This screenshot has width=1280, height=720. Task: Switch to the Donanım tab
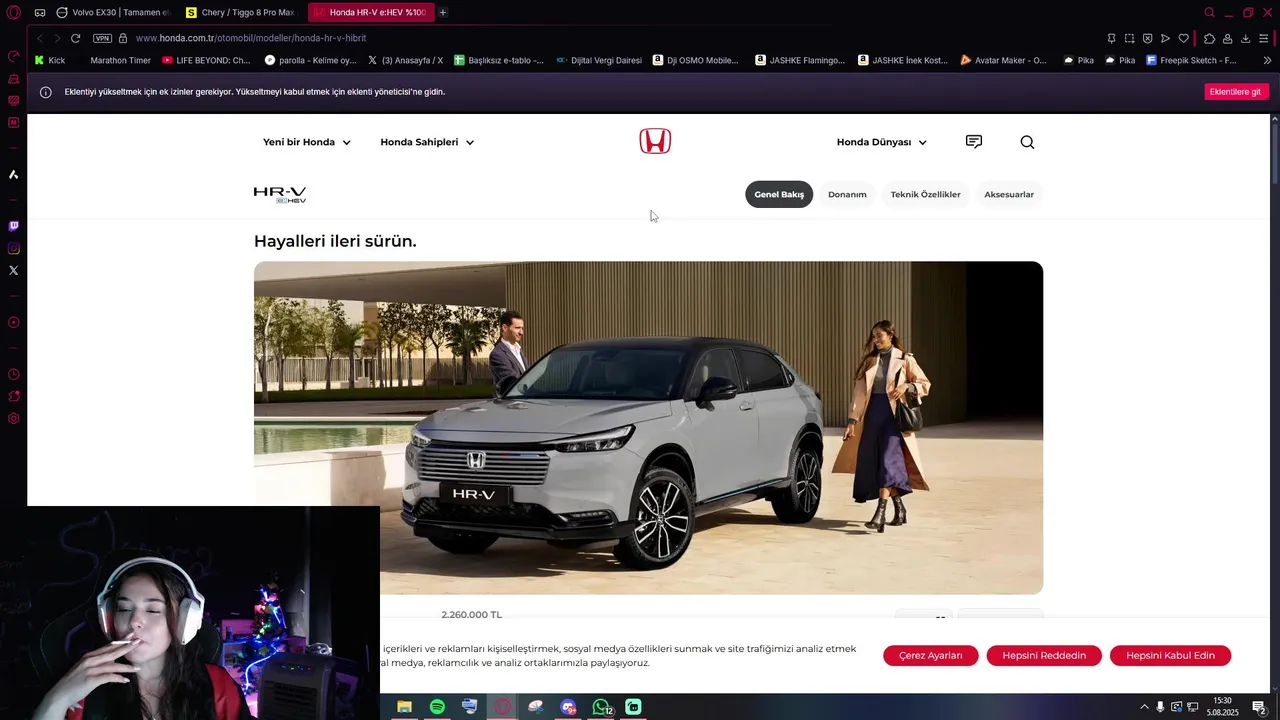pos(847,194)
